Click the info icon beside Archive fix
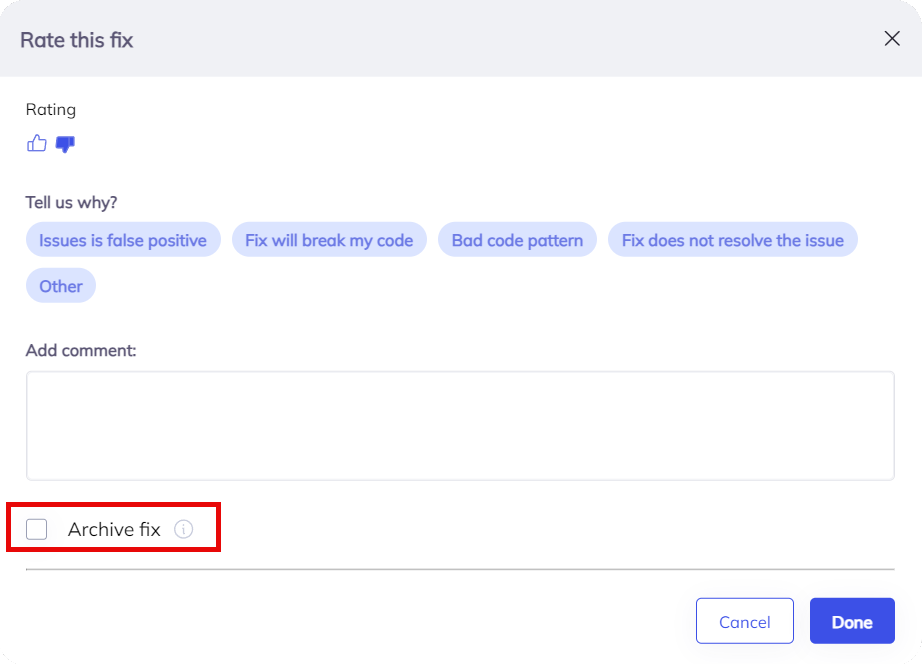This screenshot has height=665, width=922. tap(183, 530)
